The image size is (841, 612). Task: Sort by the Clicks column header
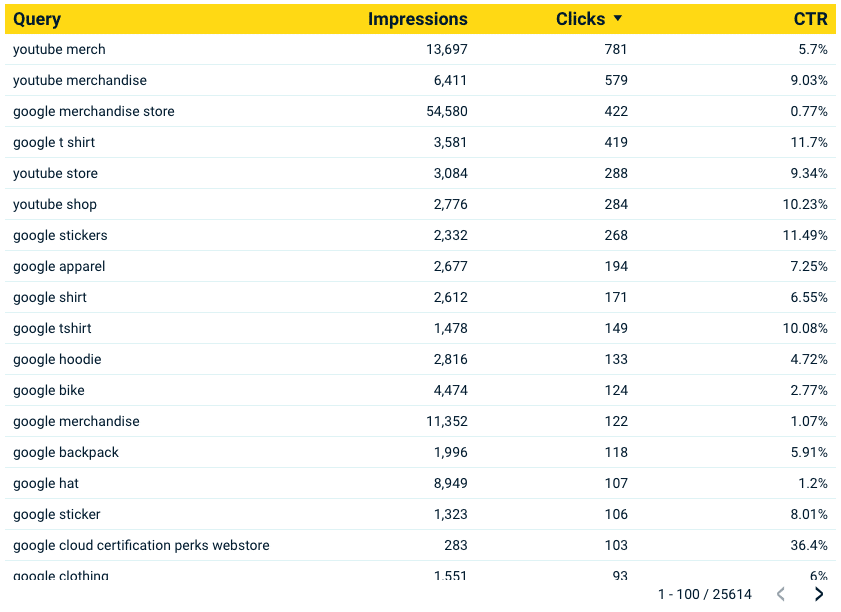coord(580,19)
